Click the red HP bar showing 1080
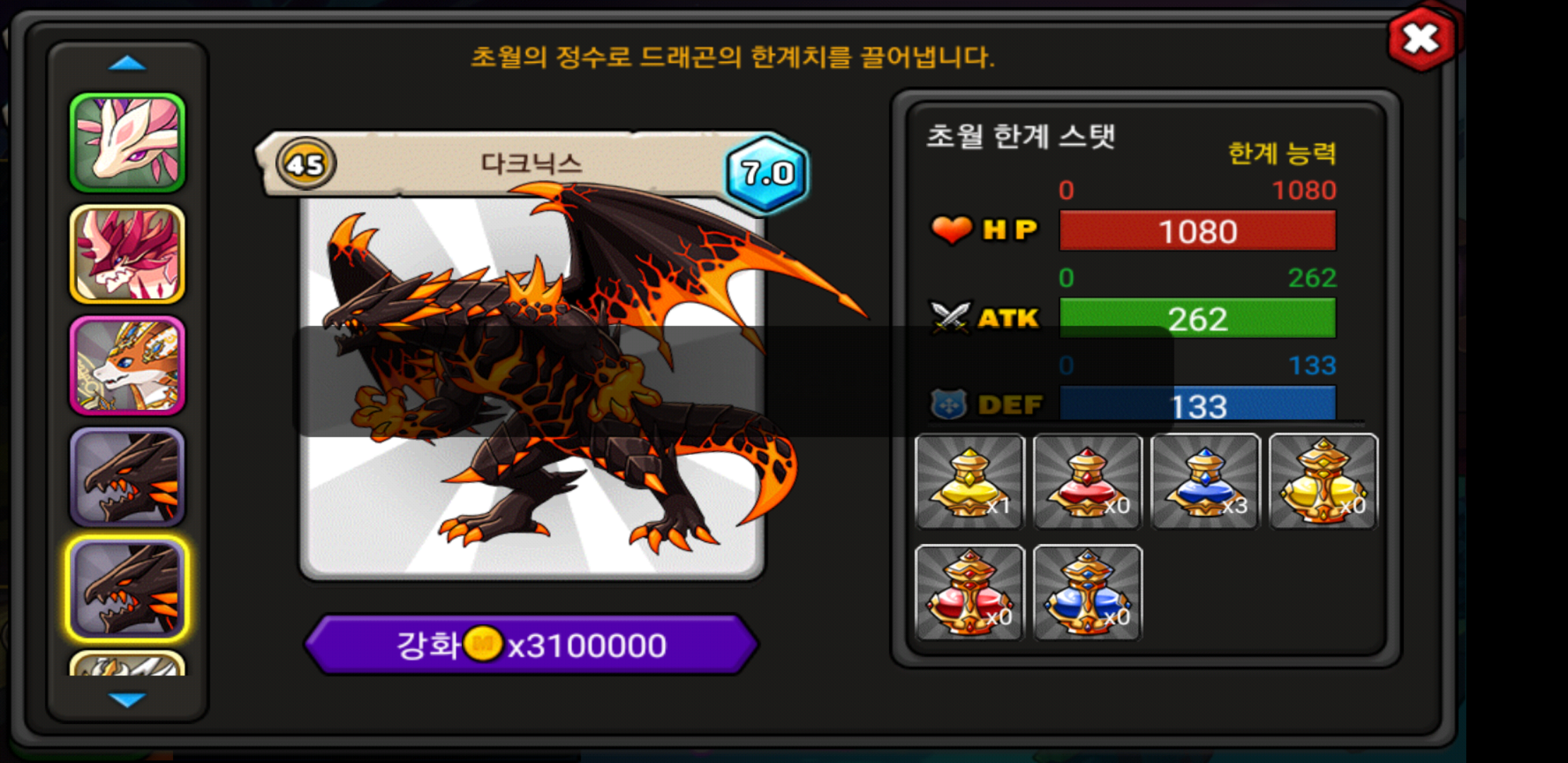The image size is (1568, 763). [x=1198, y=230]
